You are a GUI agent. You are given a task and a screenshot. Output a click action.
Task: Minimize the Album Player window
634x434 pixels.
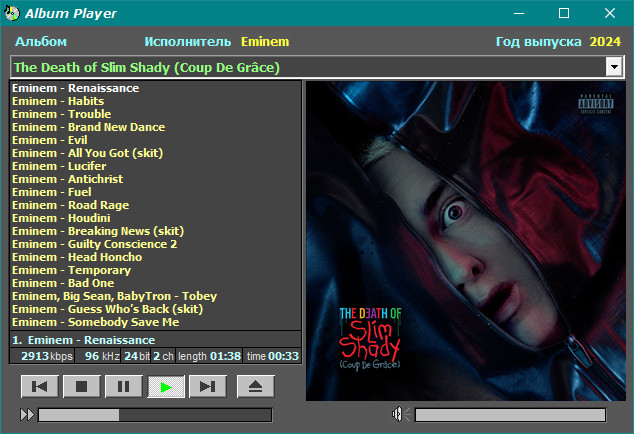click(519, 13)
